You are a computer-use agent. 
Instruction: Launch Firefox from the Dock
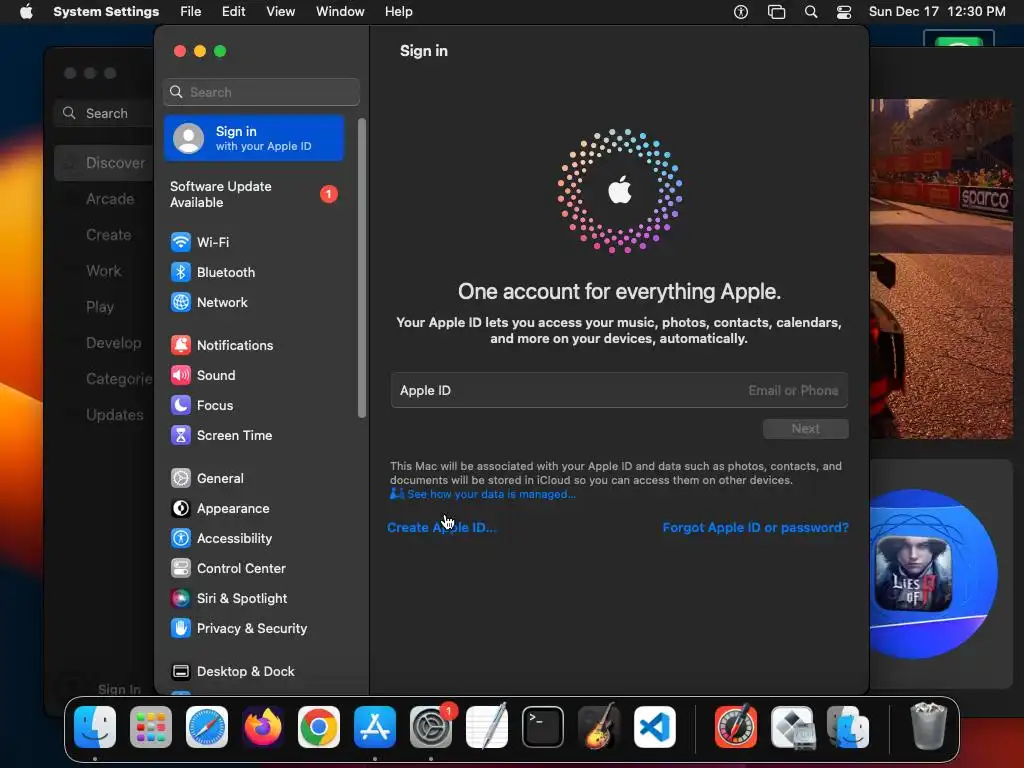point(263,727)
